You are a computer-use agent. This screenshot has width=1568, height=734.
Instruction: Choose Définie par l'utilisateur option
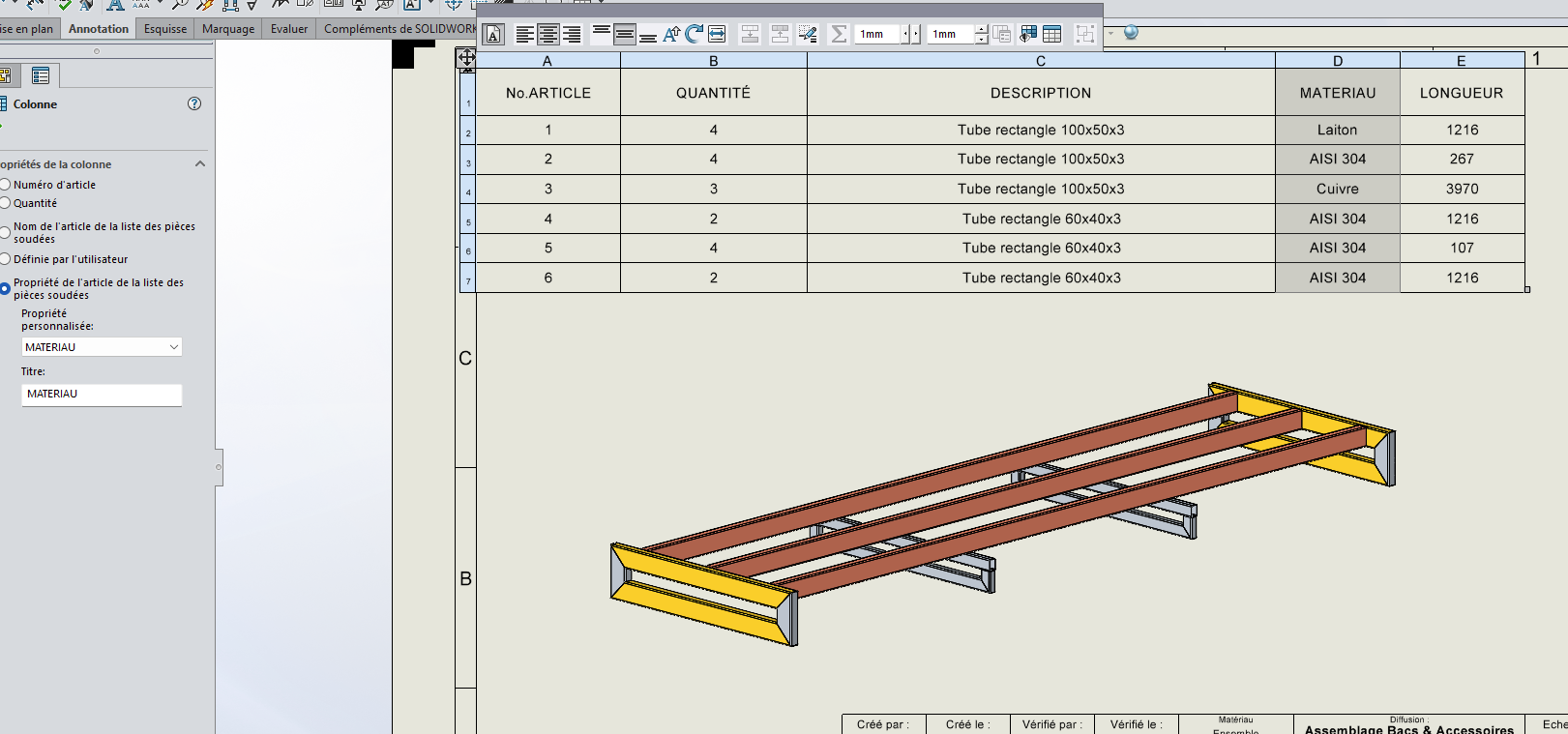tap(5, 259)
